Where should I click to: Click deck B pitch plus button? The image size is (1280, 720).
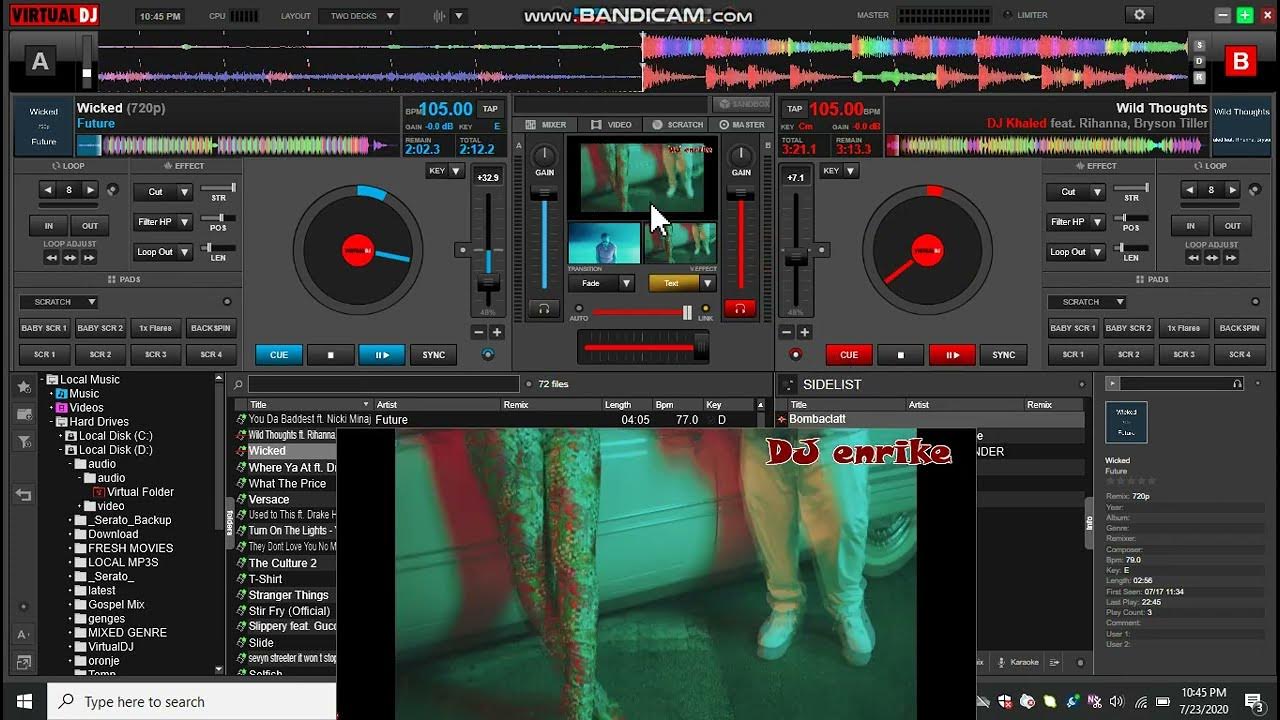pos(804,332)
